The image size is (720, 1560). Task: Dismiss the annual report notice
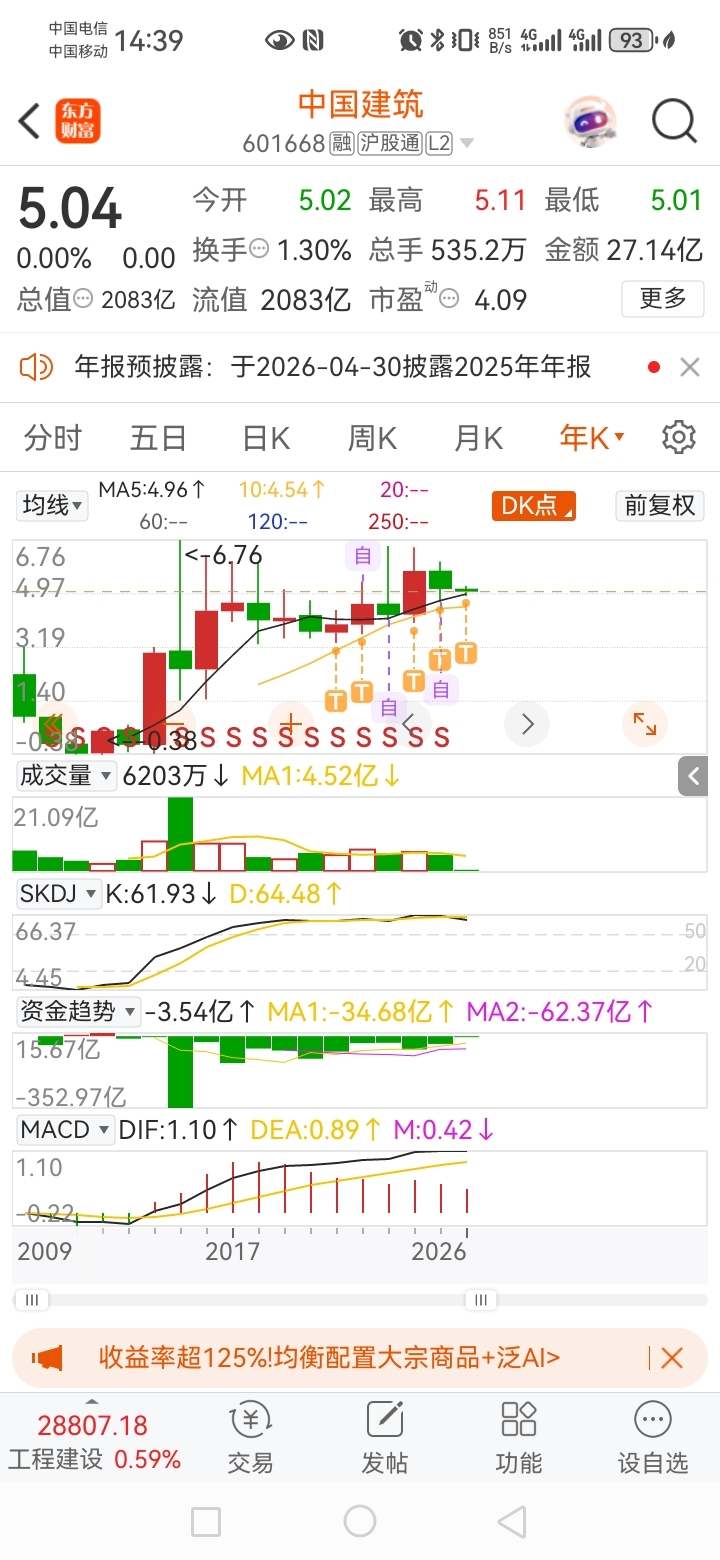(689, 367)
